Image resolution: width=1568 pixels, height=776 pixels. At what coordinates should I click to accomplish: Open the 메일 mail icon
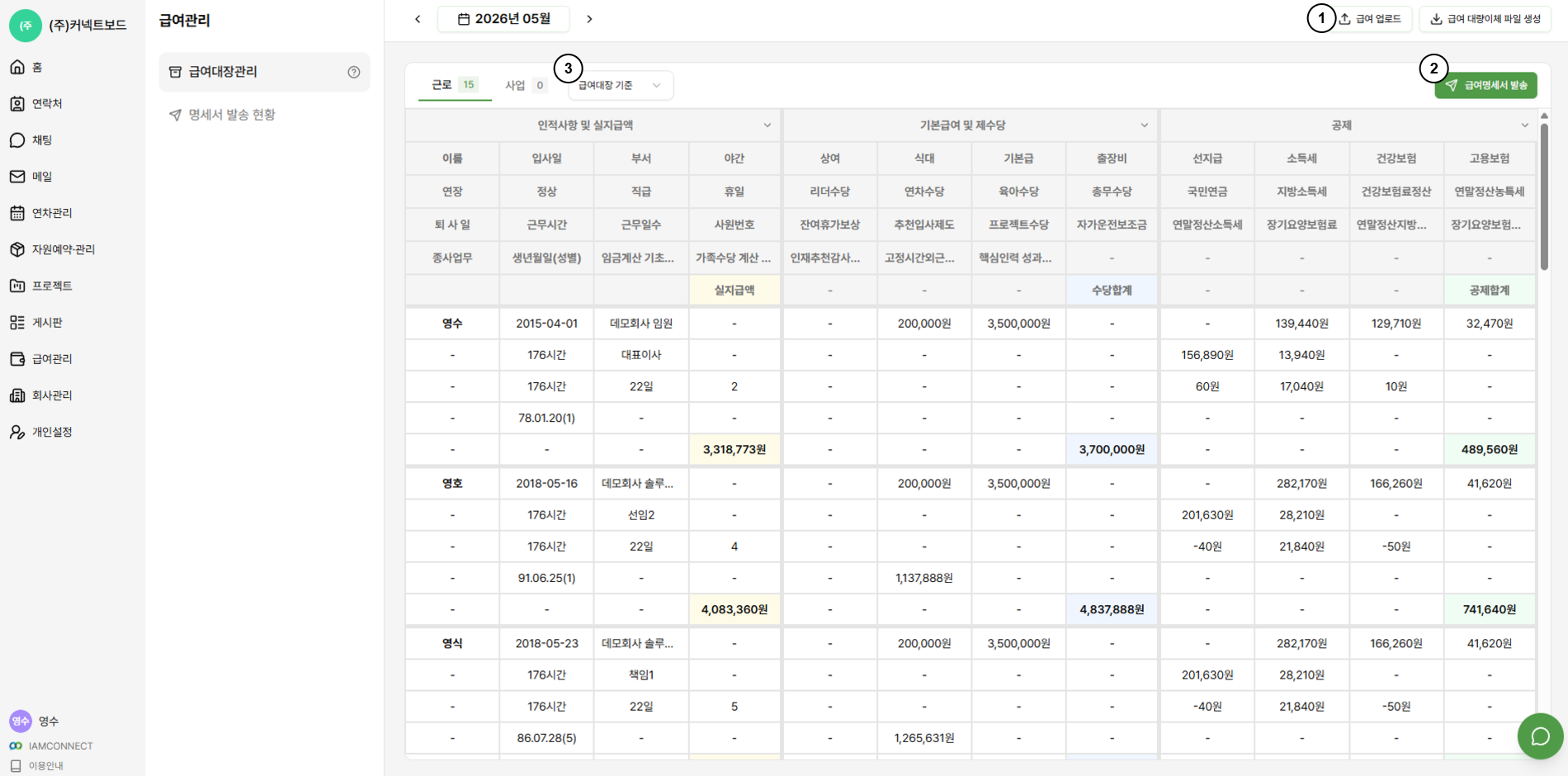click(17, 177)
